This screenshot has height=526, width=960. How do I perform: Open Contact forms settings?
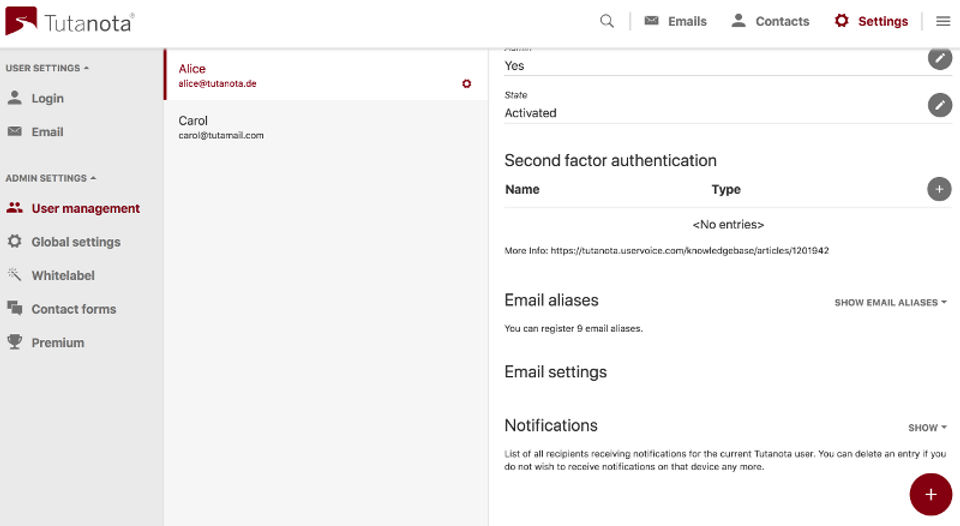click(x=61, y=309)
